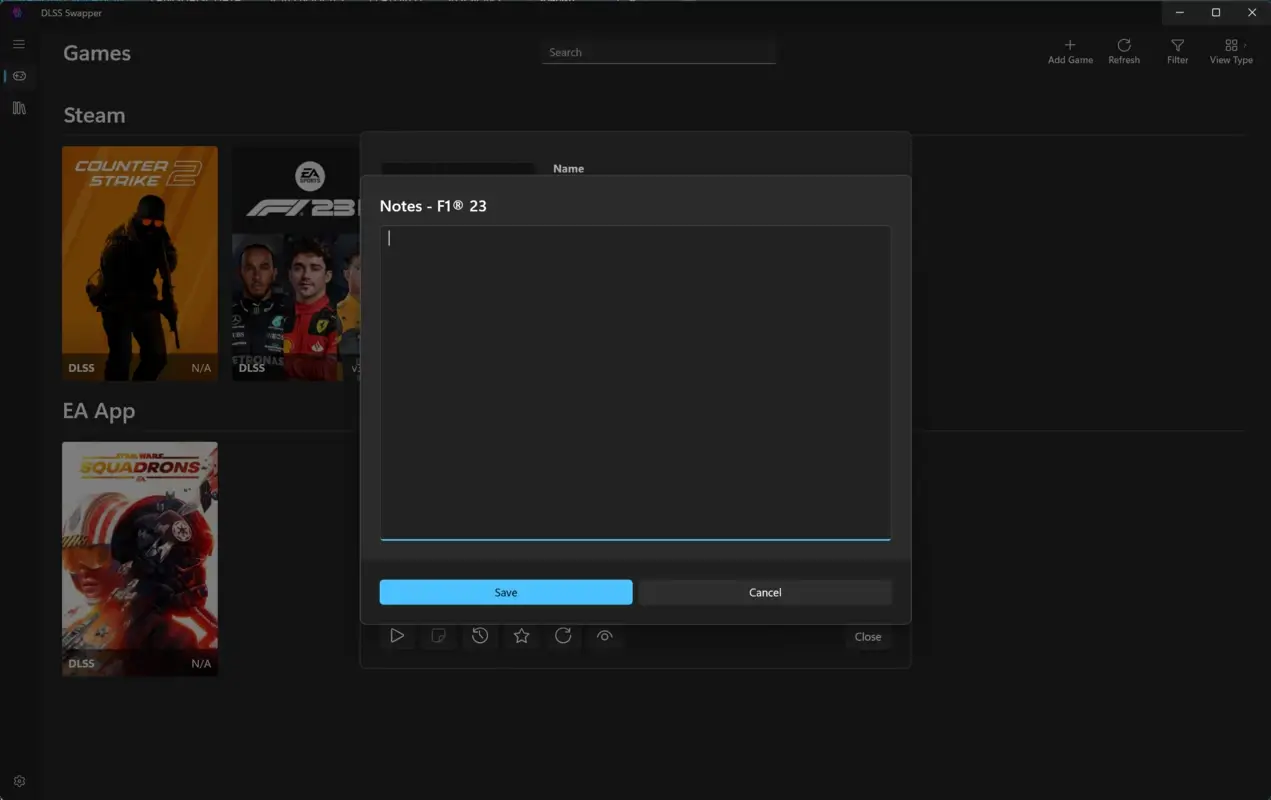Hide F1 23 using the eye icon
Viewport: 1271px width, 800px height.
[605, 636]
